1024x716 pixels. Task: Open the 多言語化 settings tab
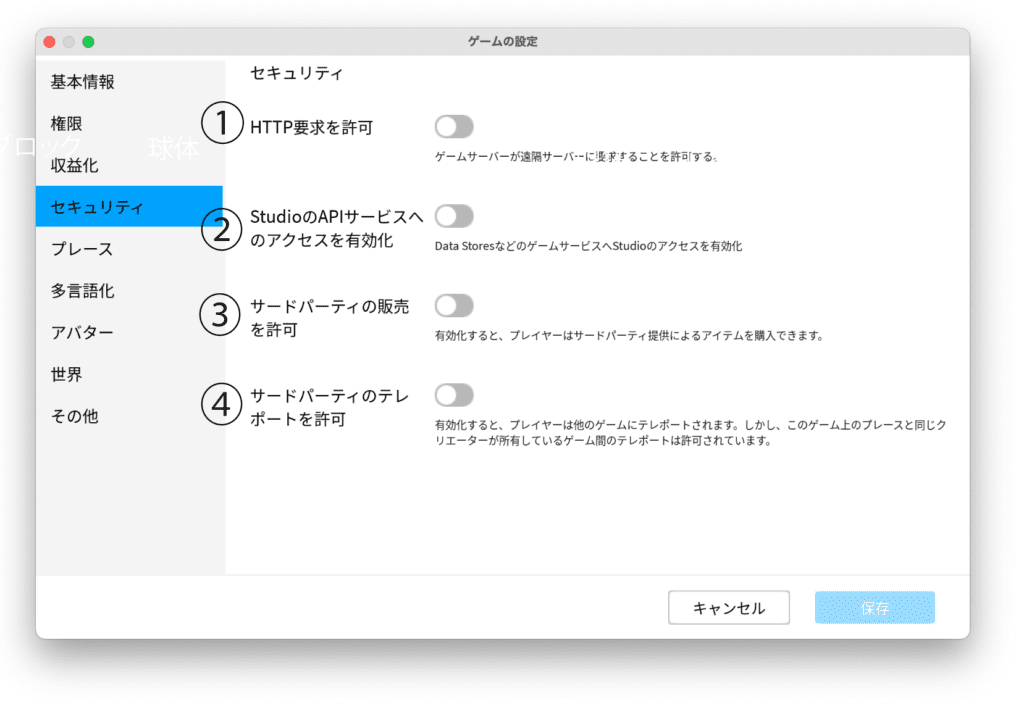tap(83, 291)
